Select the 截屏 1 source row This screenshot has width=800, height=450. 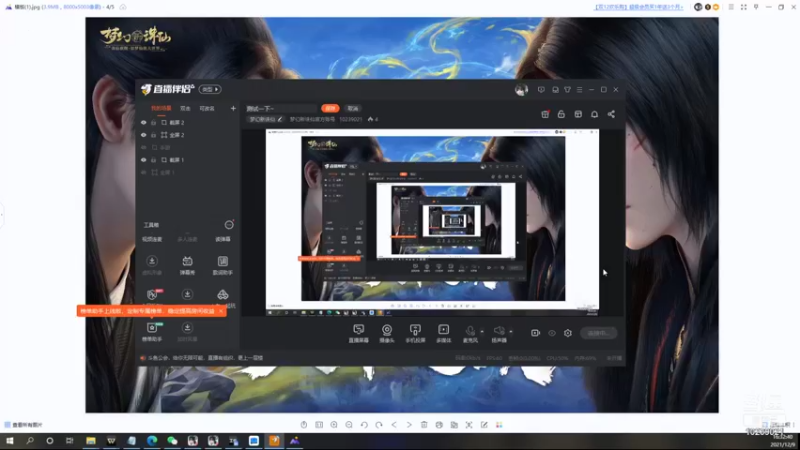pyautogui.click(x=188, y=160)
